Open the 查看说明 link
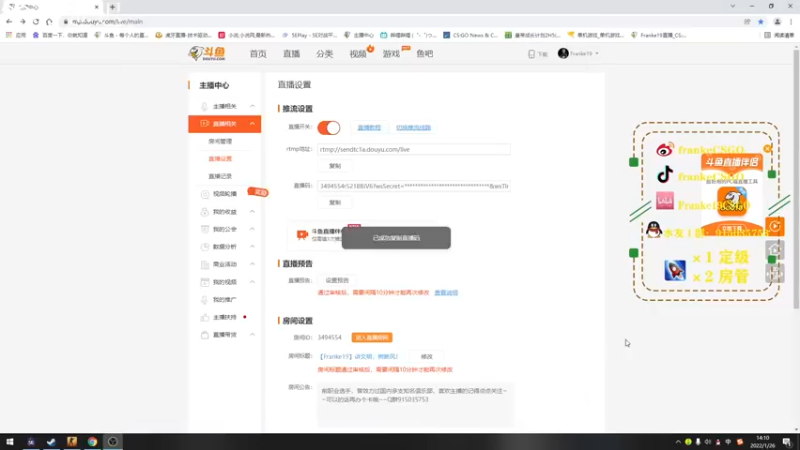Viewport: 800px width, 450px height. [x=446, y=293]
